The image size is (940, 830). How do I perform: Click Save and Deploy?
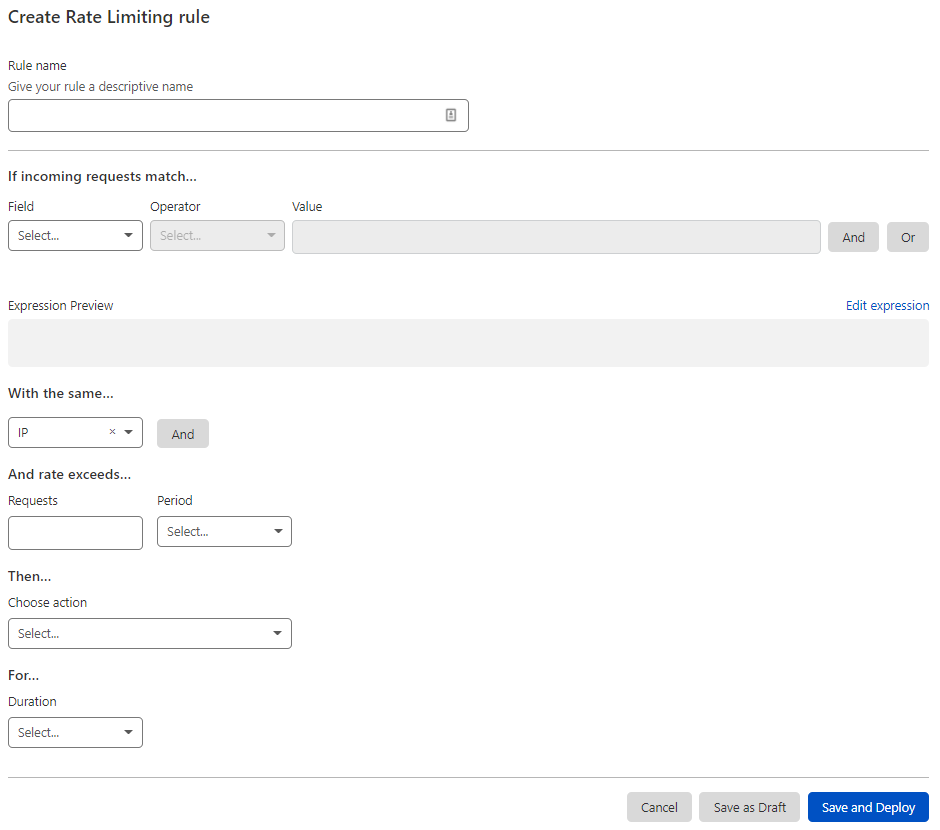[868, 807]
